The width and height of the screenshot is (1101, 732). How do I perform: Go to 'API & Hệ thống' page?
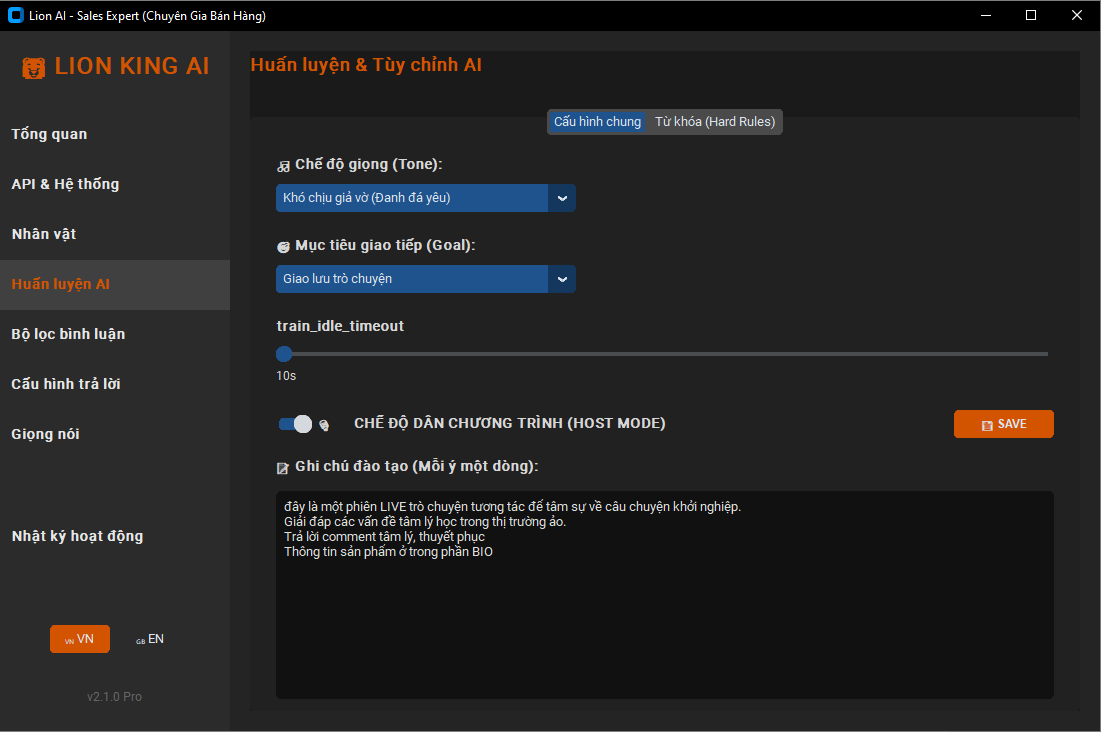[65, 184]
